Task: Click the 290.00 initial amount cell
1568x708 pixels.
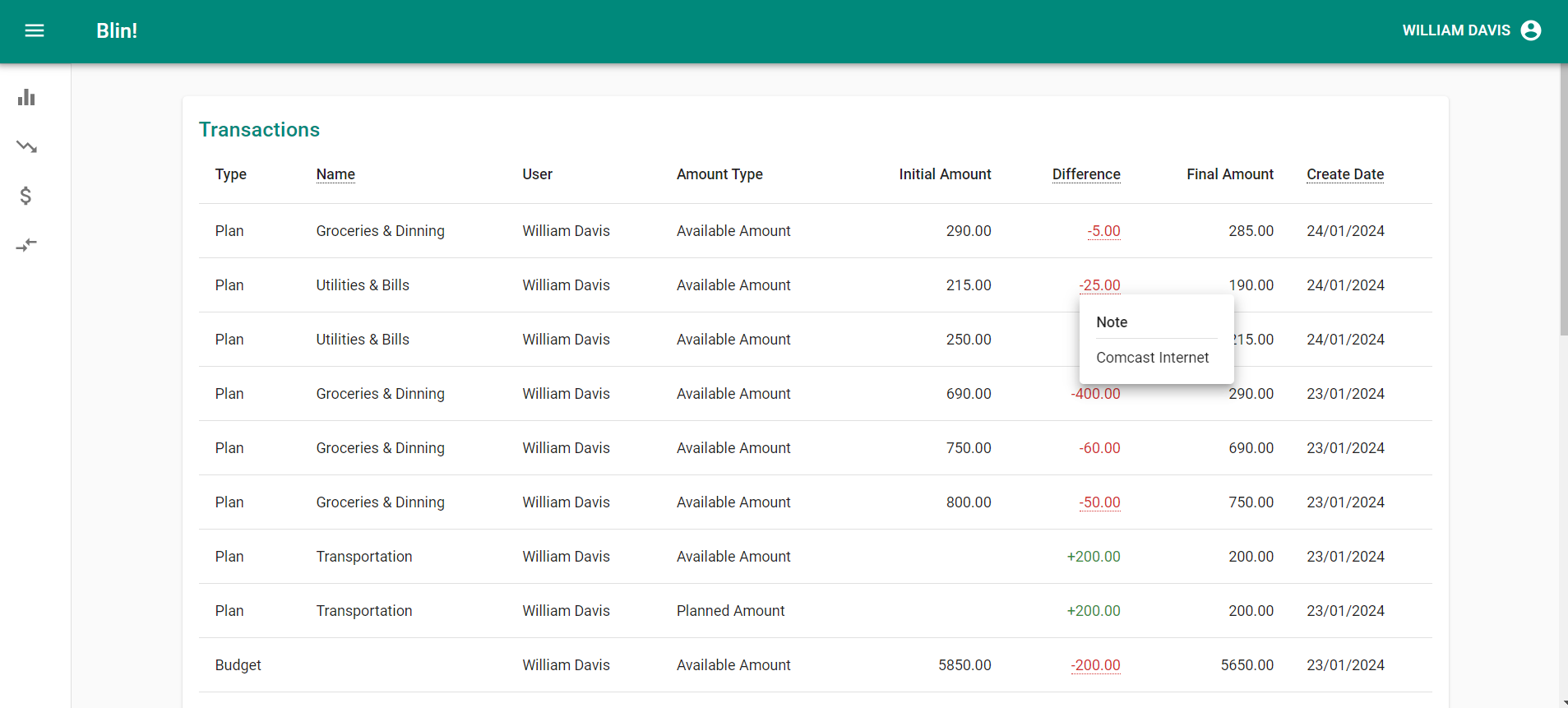Action: 969,231
